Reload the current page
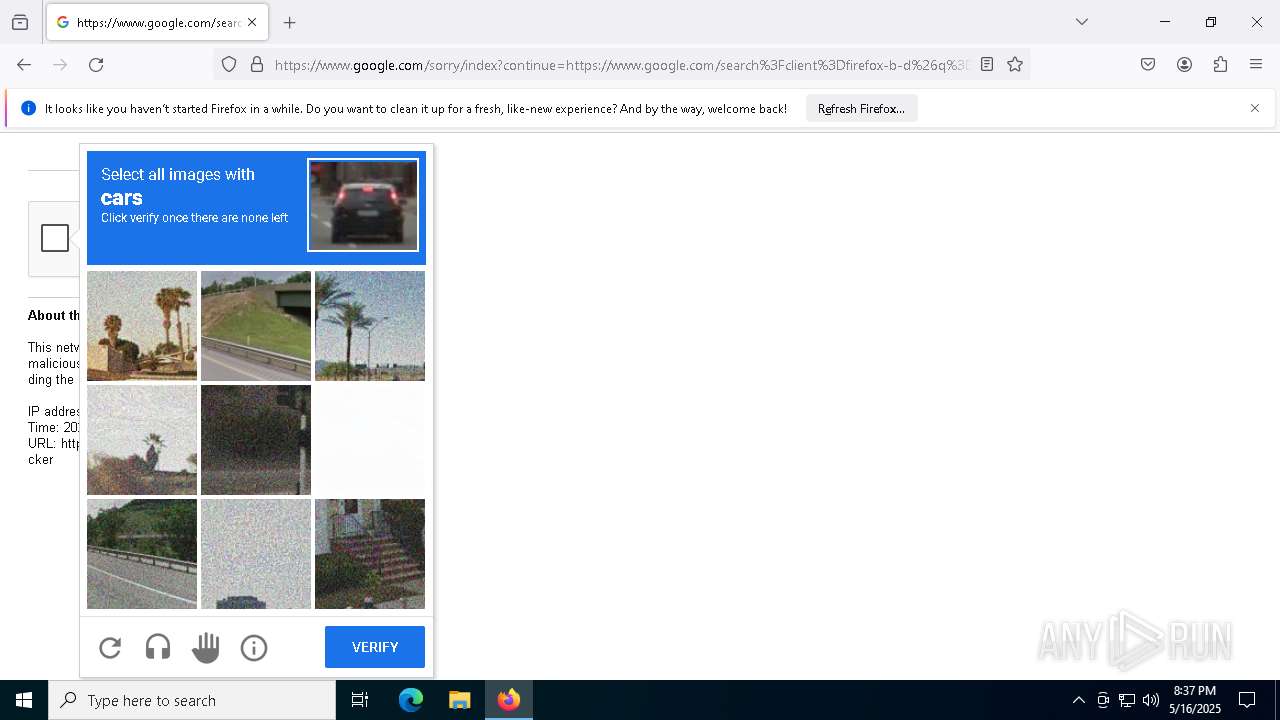 pos(96,65)
